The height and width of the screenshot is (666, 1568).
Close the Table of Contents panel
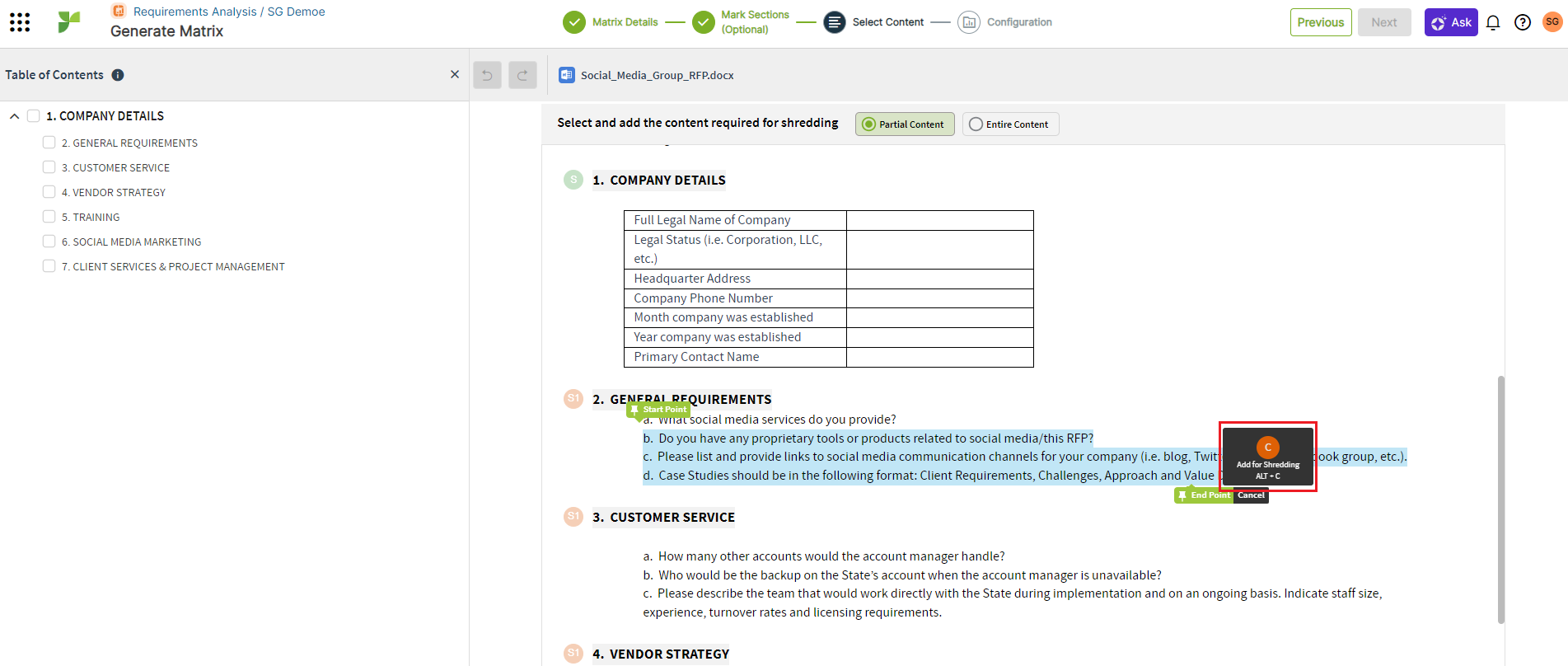(x=455, y=74)
